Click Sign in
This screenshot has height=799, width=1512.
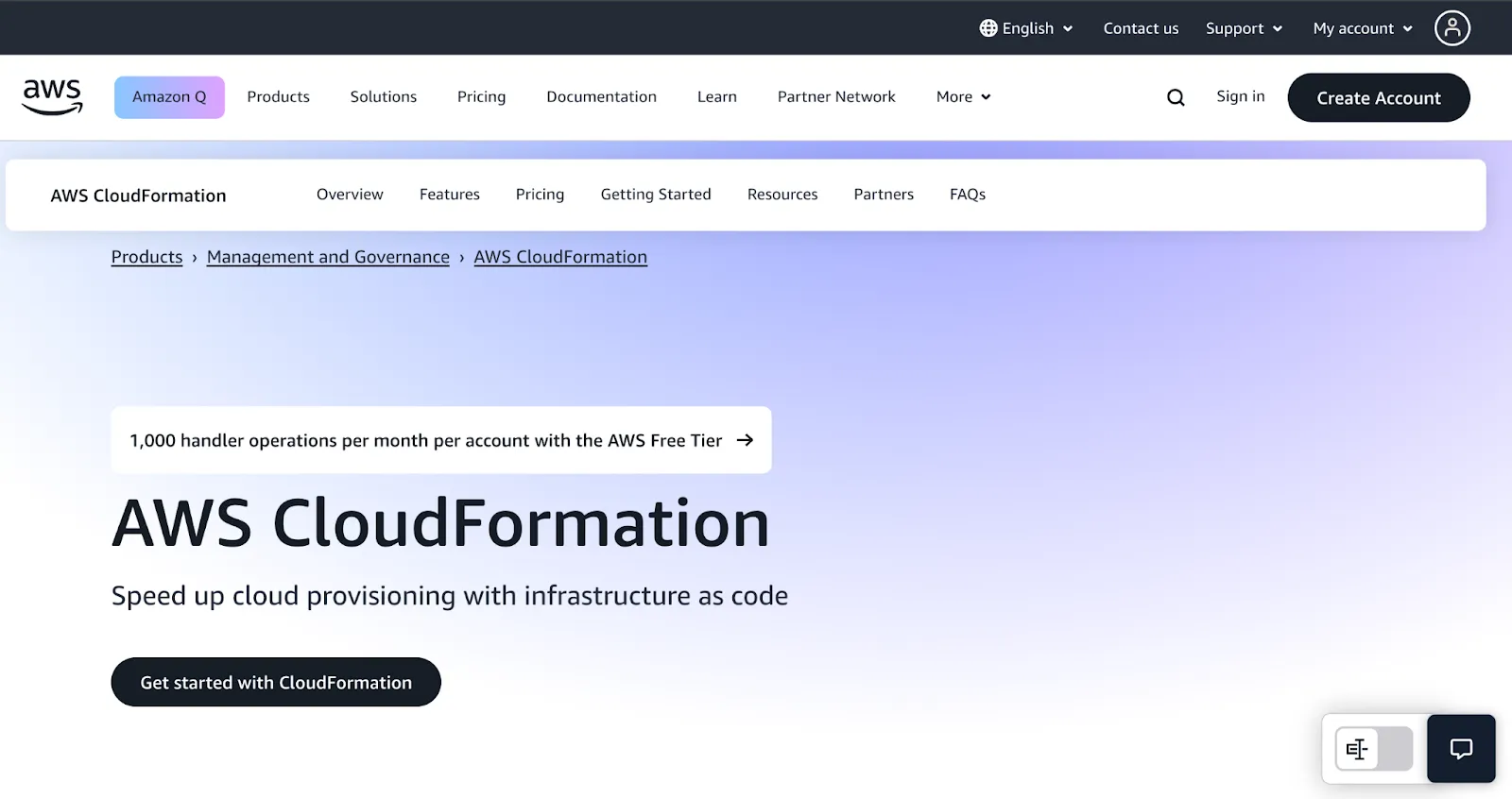pos(1240,96)
